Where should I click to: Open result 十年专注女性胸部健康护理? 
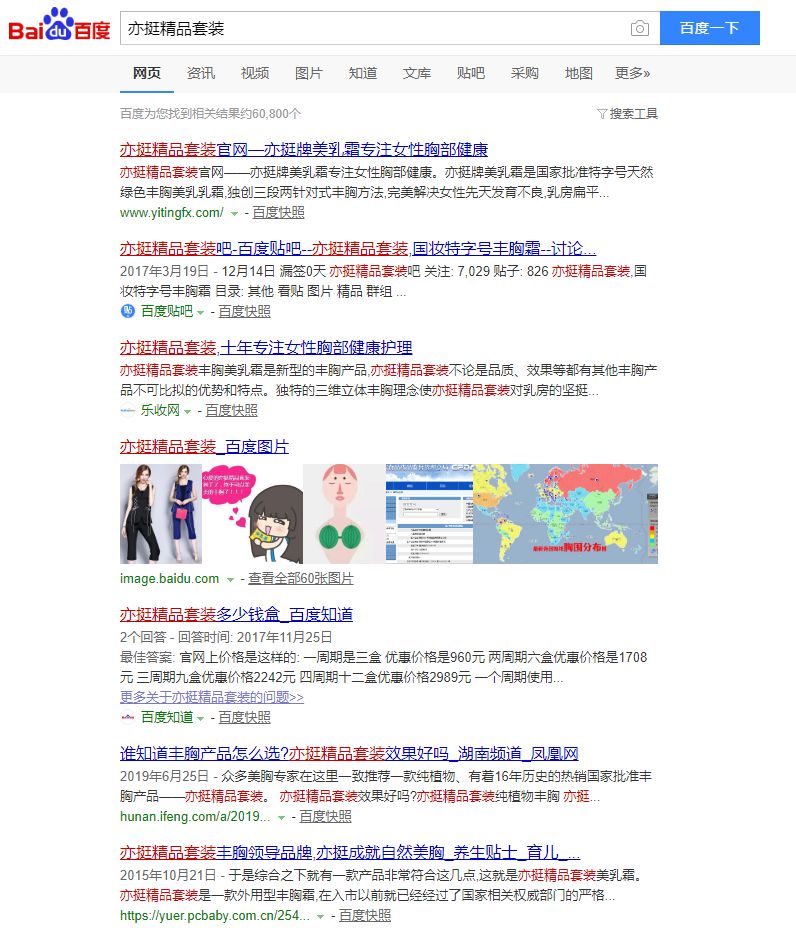tap(266, 347)
